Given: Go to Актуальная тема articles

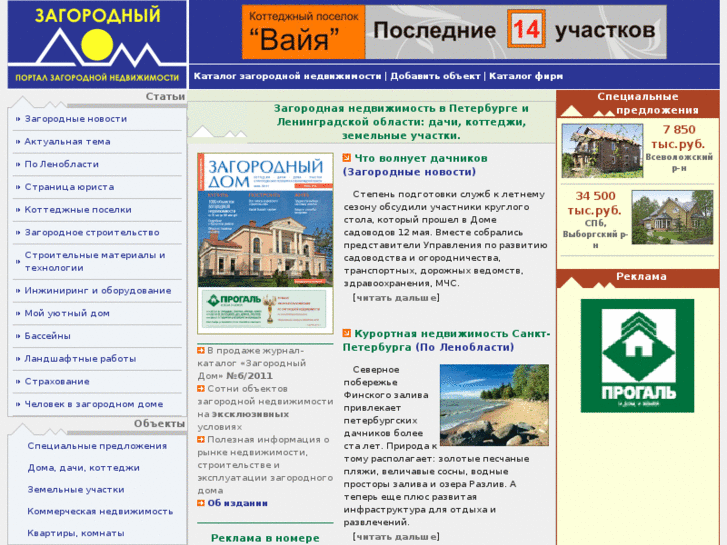Looking at the screenshot, I should (x=67, y=141).
